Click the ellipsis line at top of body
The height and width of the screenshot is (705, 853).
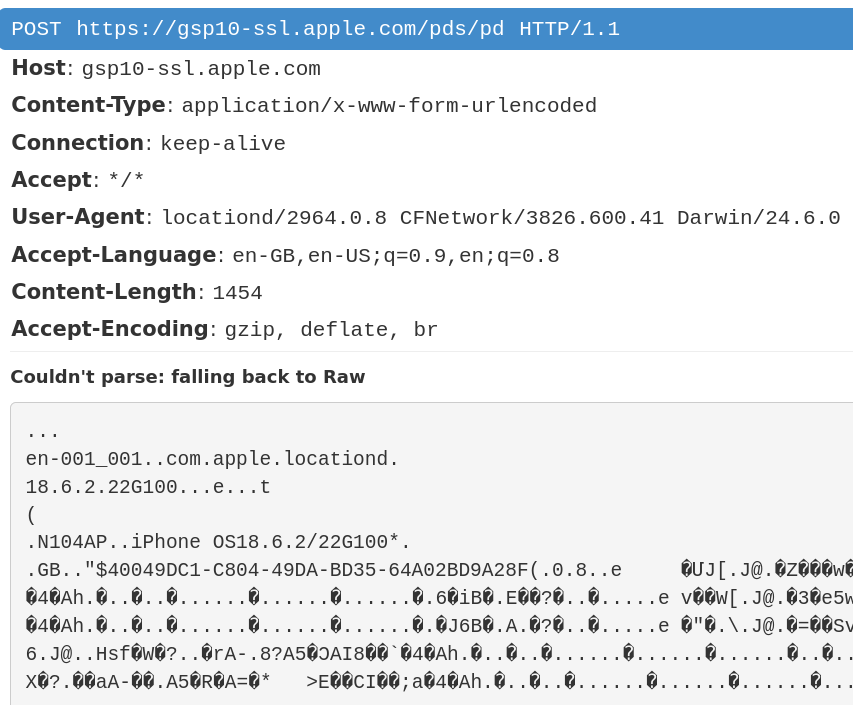click(x=40, y=432)
